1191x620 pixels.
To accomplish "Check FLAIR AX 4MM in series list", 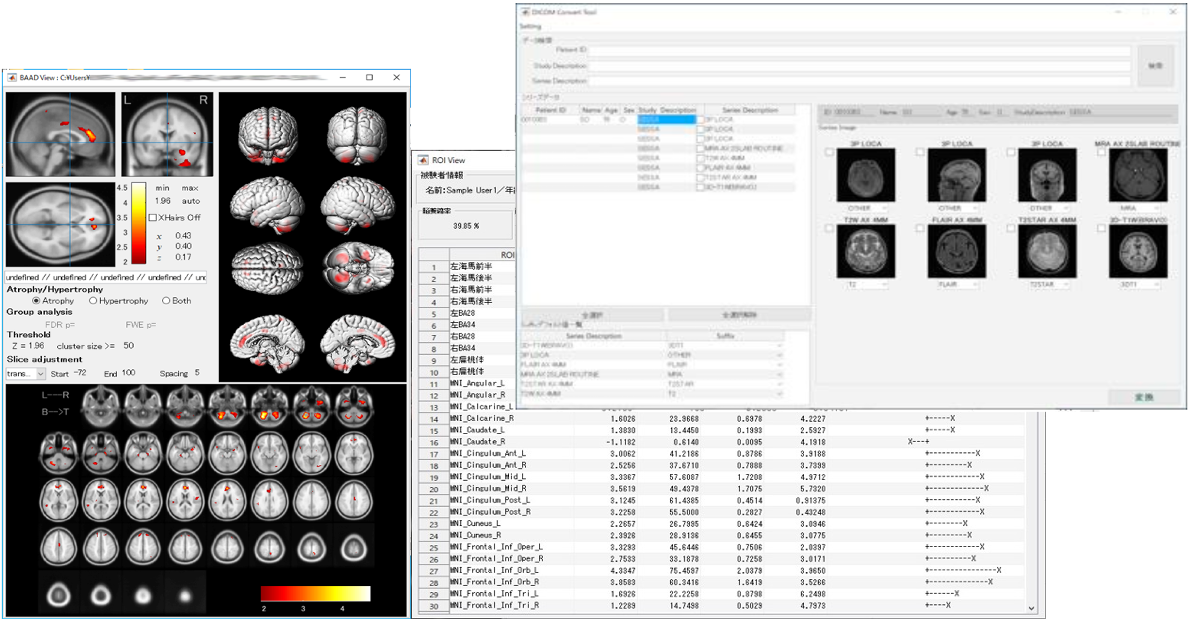I will point(701,167).
